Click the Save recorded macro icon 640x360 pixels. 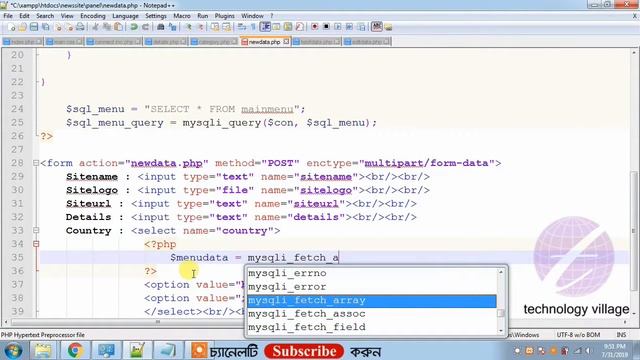click(x=361, y=27)
